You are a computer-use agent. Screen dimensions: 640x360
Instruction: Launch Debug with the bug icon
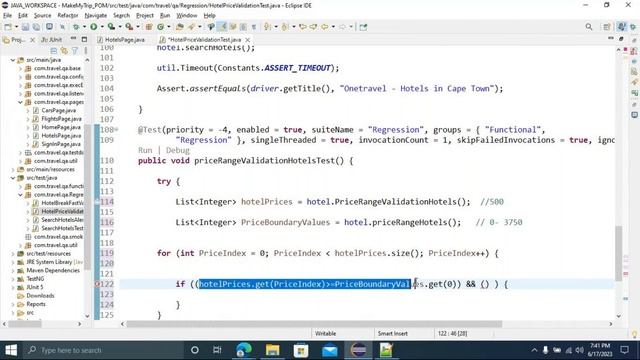pyautogui.click(x=76, y=27)
